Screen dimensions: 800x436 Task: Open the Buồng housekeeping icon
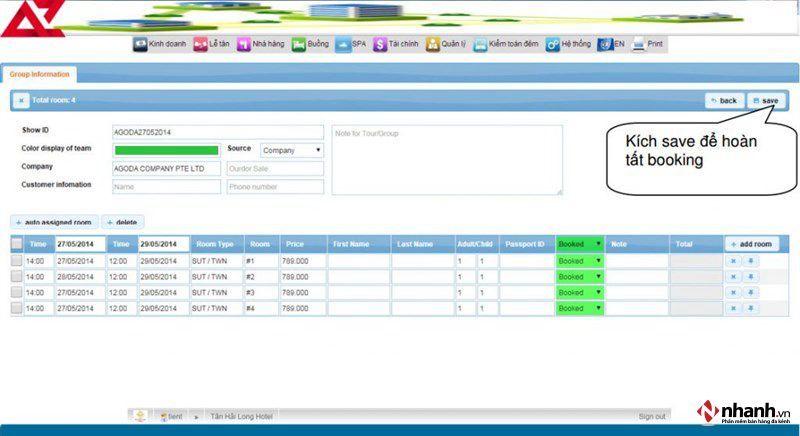(298, 44)
